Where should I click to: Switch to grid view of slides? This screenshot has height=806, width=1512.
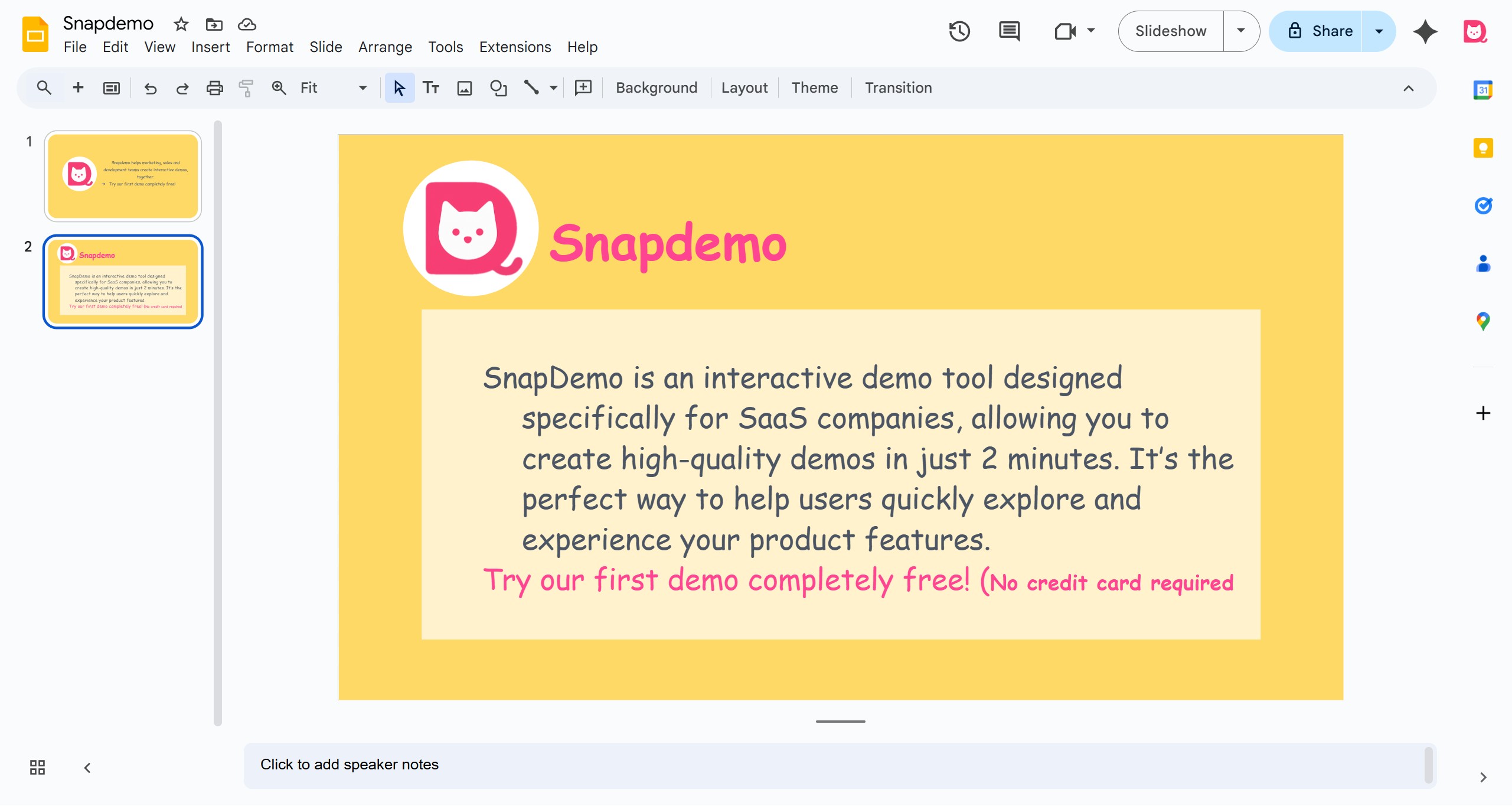pos(37,767)
